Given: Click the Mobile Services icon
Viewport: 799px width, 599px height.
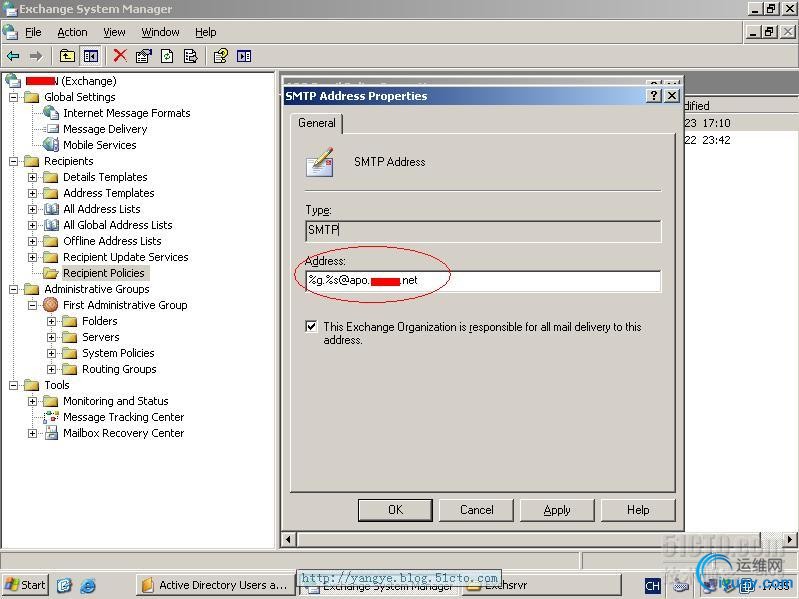Looking at the screenshot, I should (51, 145).
